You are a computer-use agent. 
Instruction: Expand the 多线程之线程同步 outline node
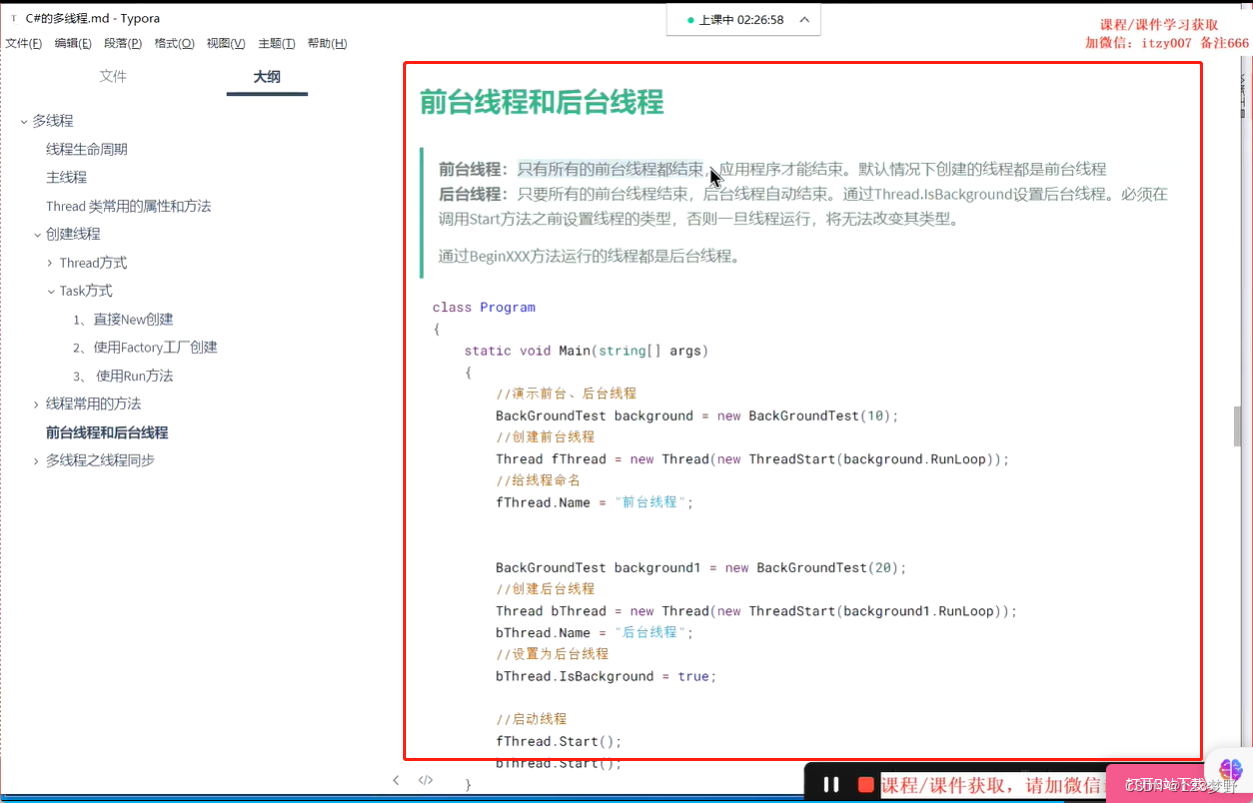pyautogui.click(x=37, y=461)
